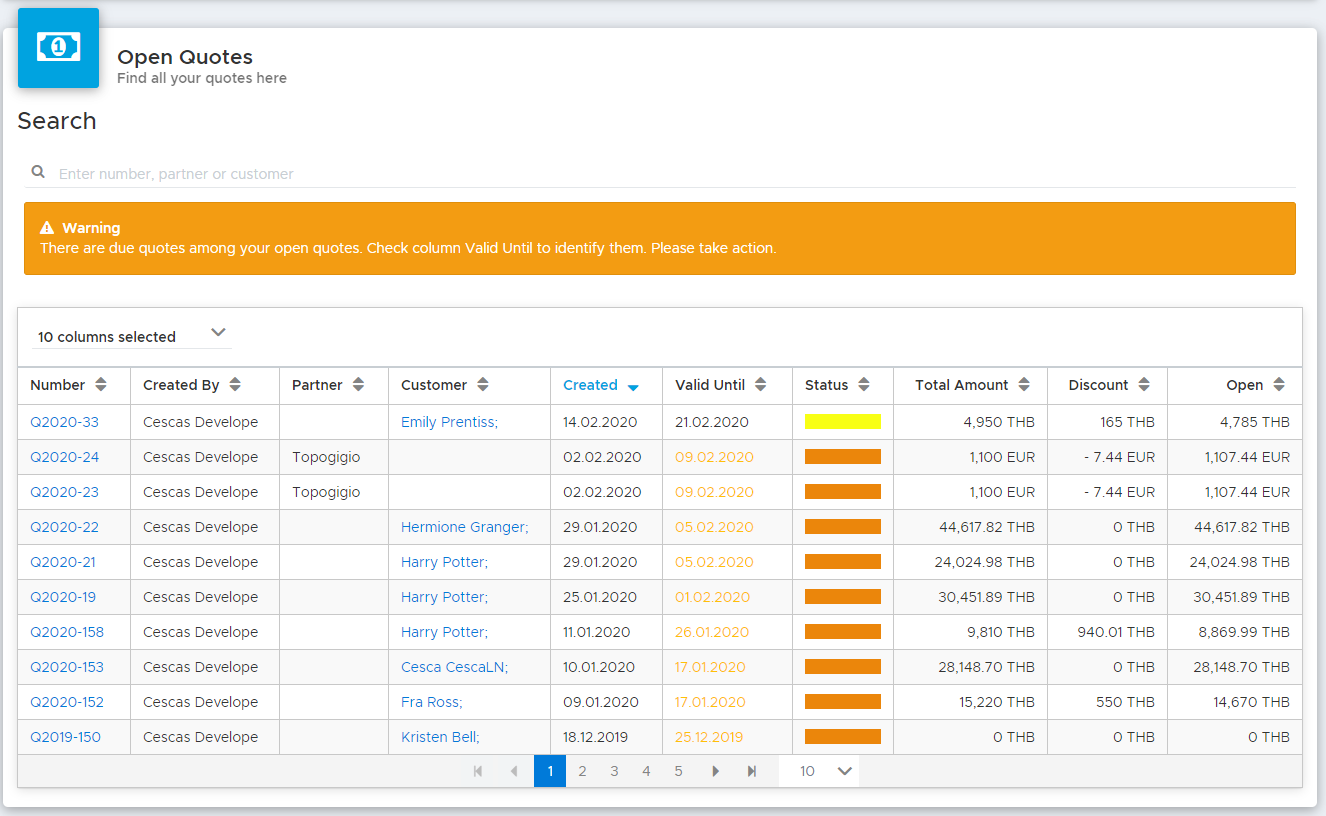
Task: Go to first page icon
Action: click(478, 771)
